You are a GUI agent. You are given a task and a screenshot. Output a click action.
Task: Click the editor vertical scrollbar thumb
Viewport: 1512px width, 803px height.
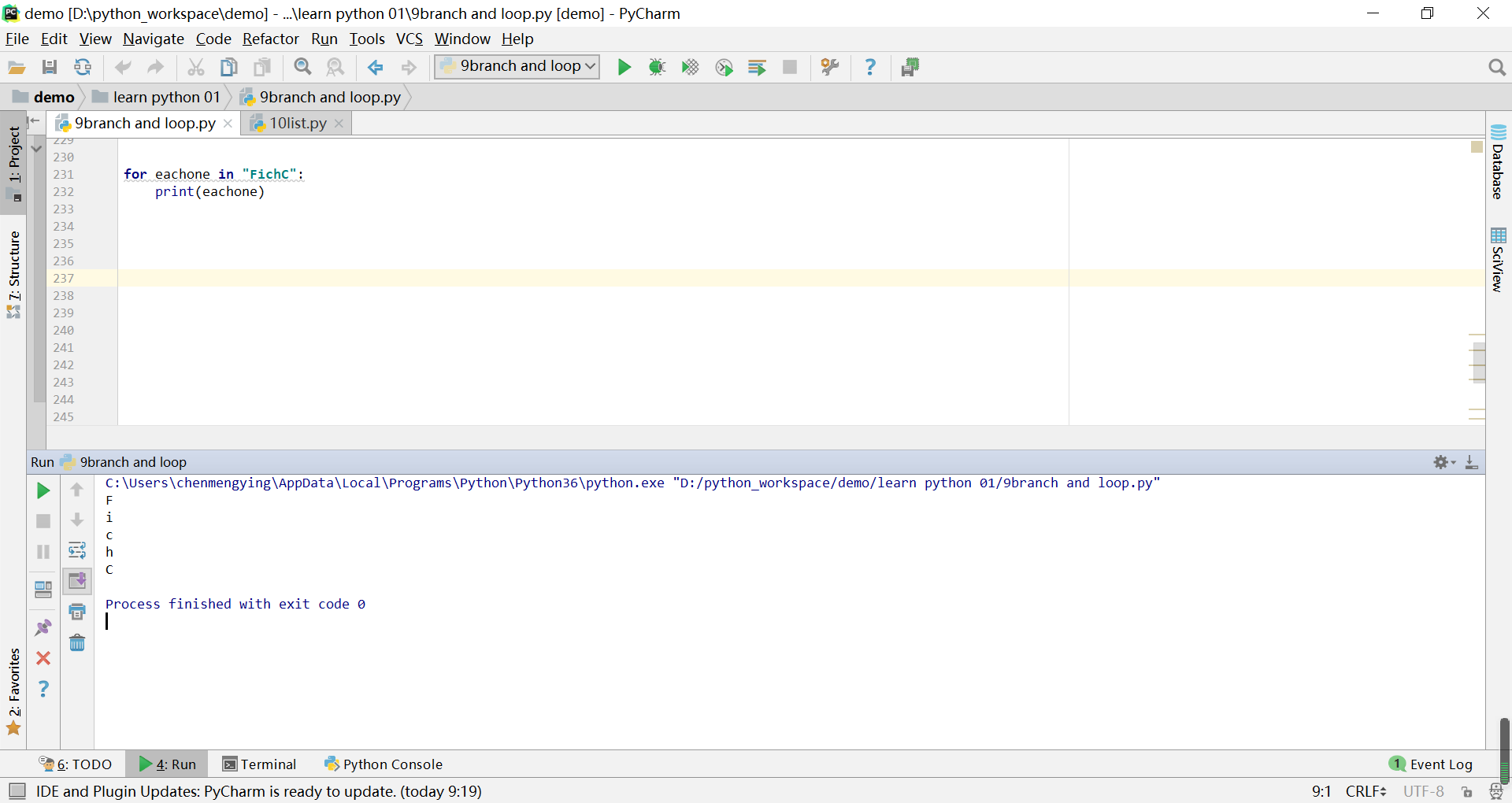pos(1478,363)
